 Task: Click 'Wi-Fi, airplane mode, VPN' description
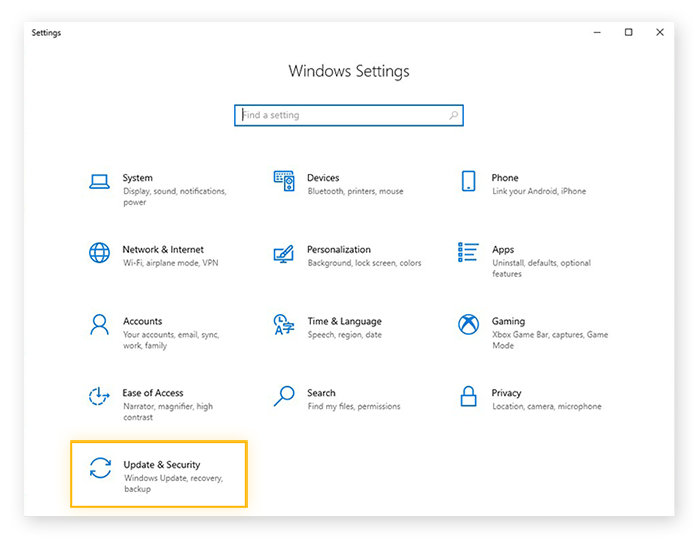[x=171, y=263]
